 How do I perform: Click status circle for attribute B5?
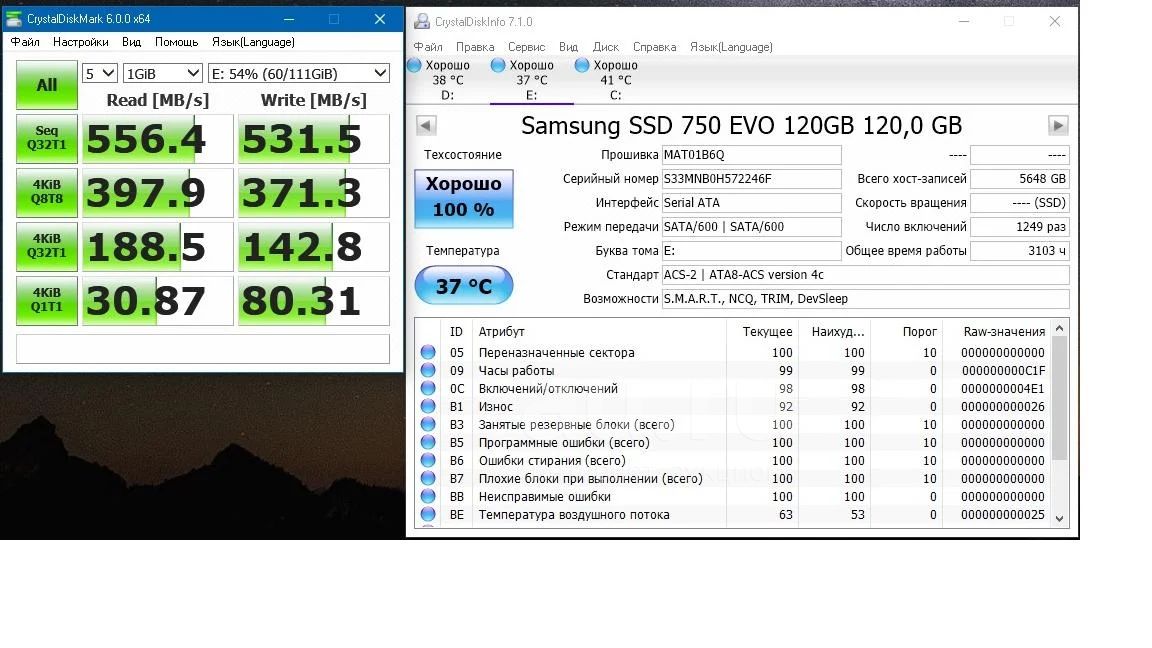point(428,442)
